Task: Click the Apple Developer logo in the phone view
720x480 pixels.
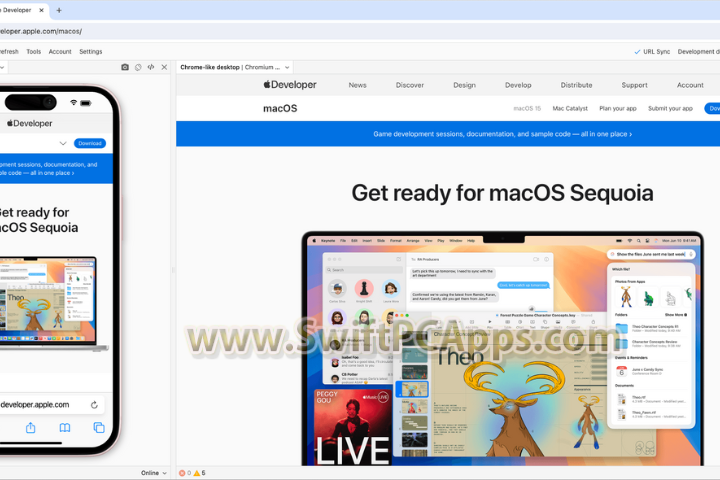Action: (x=29, y=123)
